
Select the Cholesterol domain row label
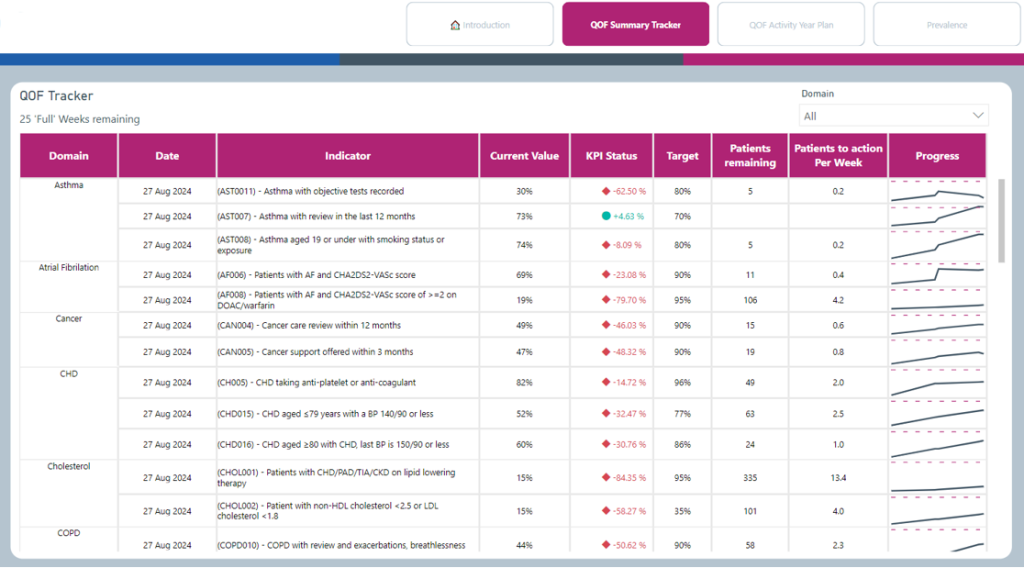[69, 466]
